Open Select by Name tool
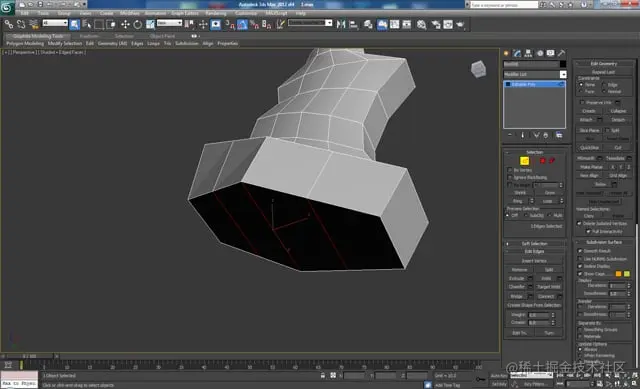Viewport: 640px width, 389px height. click(x=87, y=24)
